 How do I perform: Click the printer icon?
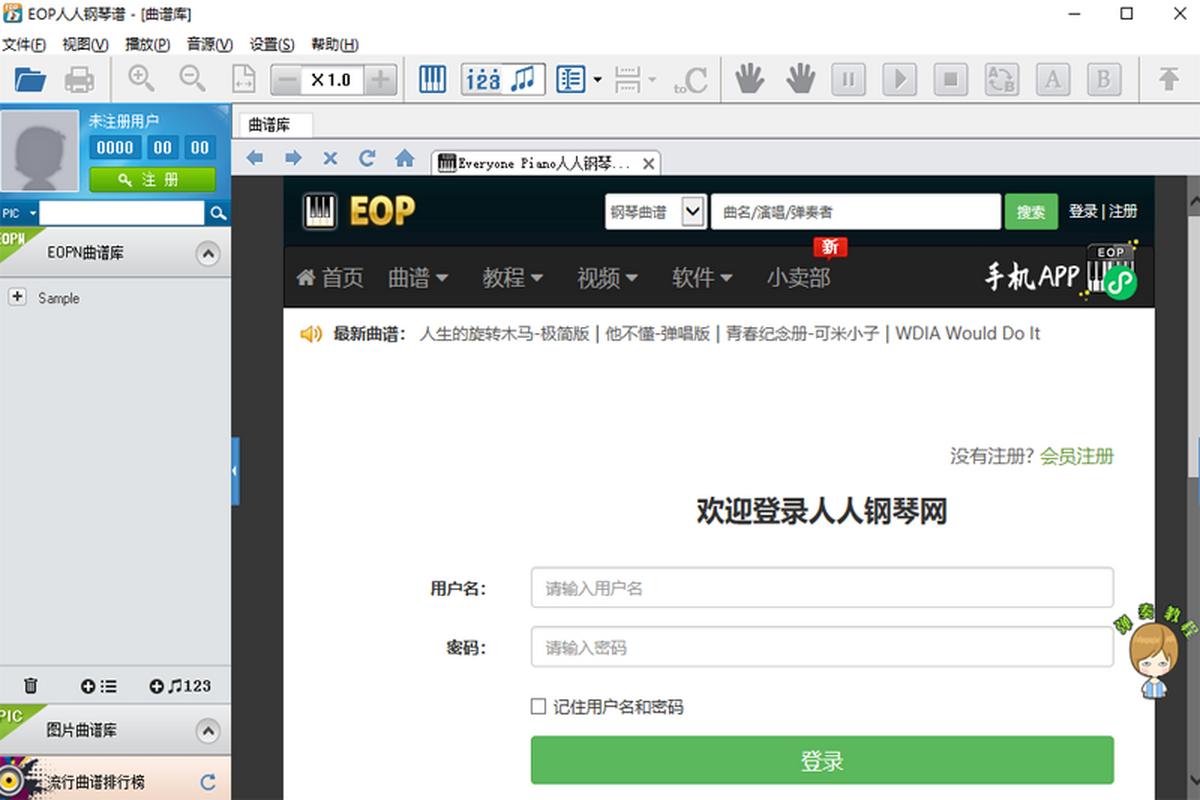(x=79, y=79)
